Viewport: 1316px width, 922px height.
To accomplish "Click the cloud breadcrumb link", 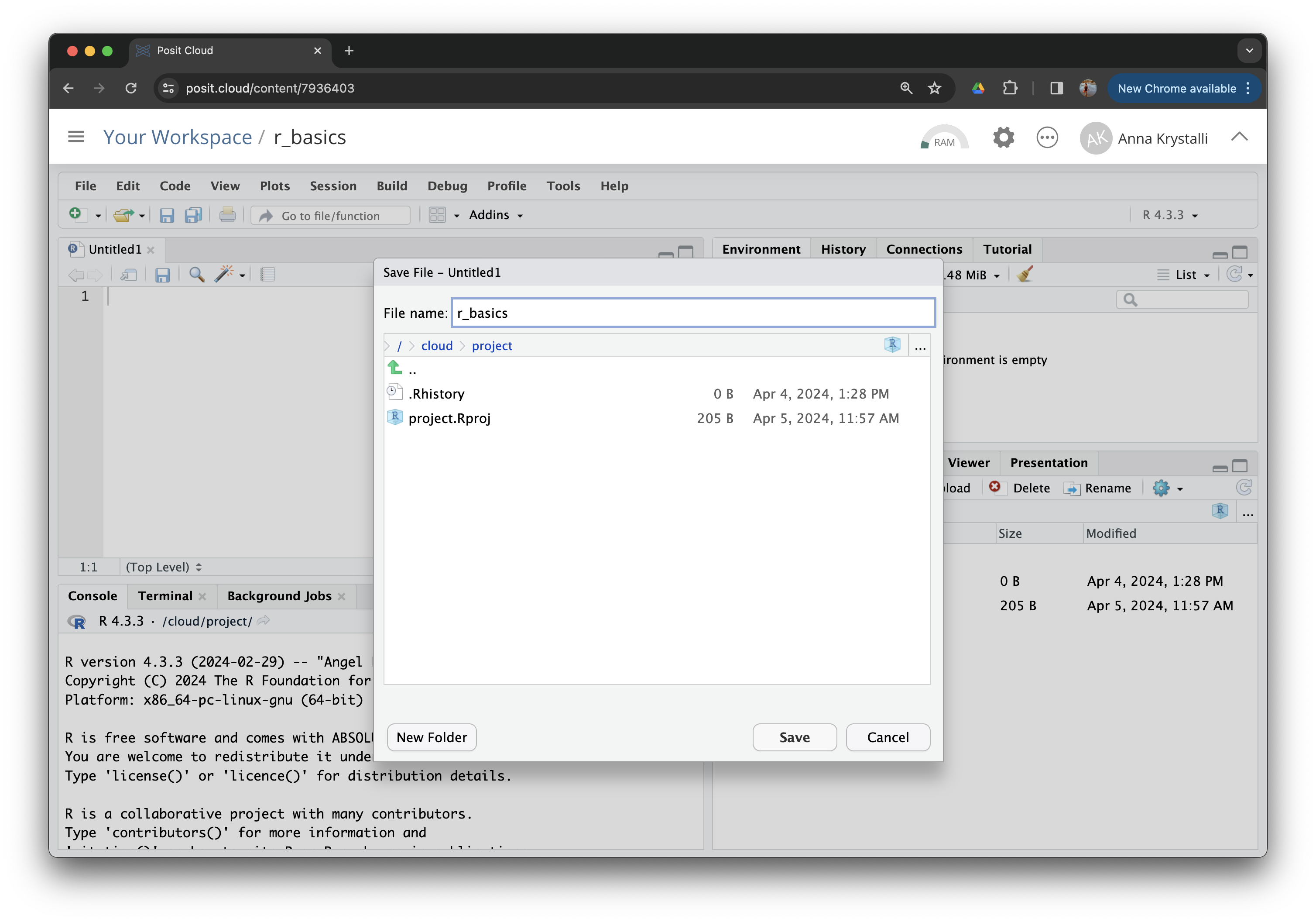I will (437, 346).
